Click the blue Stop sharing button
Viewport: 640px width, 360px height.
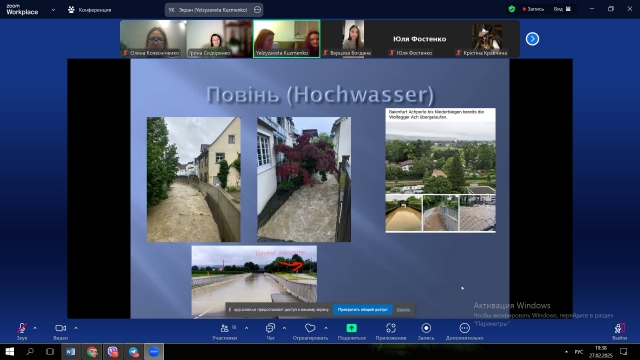362,310
